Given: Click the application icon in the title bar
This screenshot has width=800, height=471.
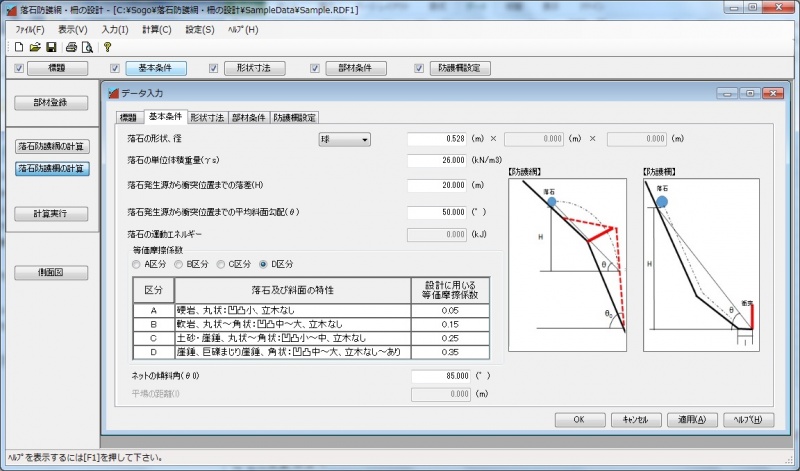Looking at the screenshot, I should coord(10,9).
